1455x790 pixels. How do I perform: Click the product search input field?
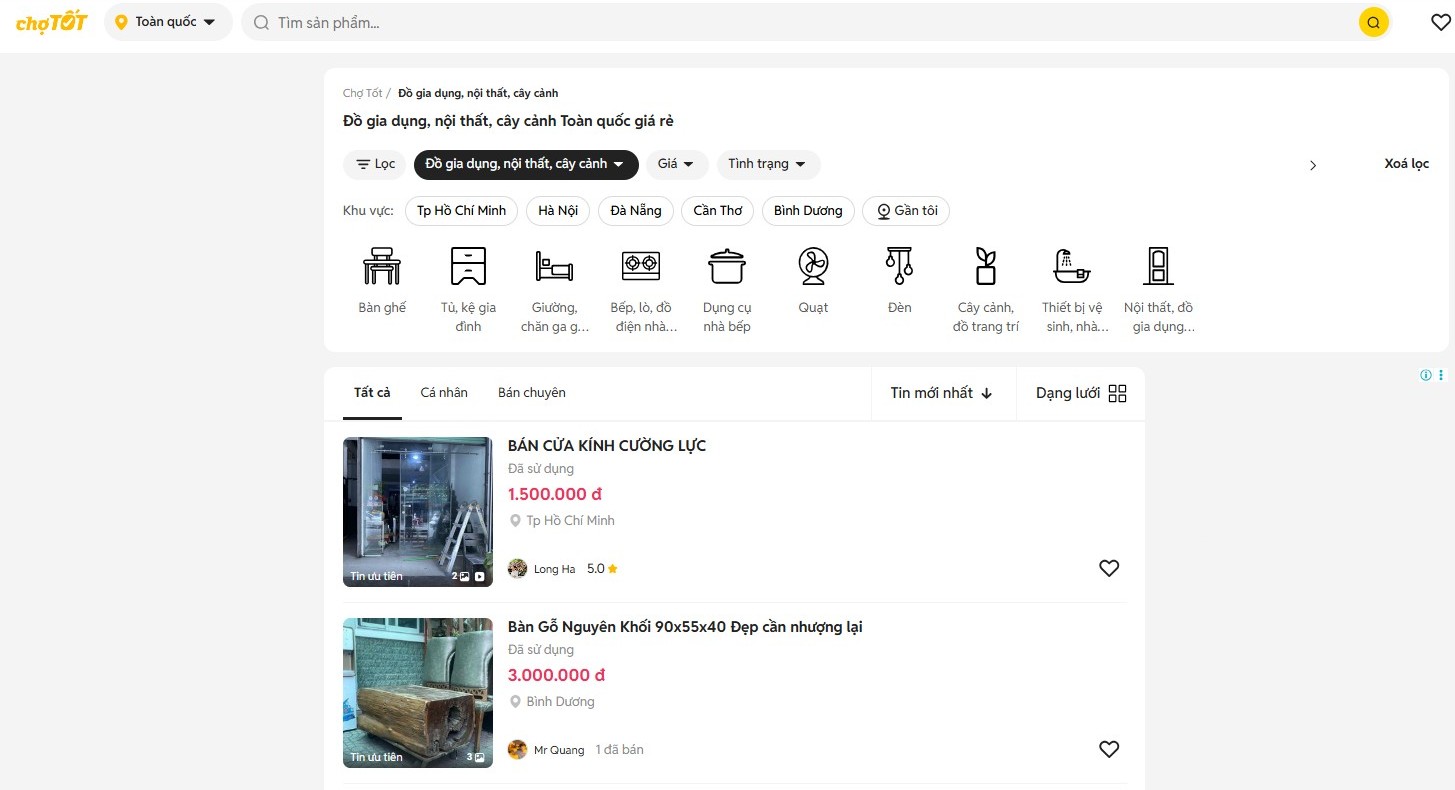[x=800, y=22]
